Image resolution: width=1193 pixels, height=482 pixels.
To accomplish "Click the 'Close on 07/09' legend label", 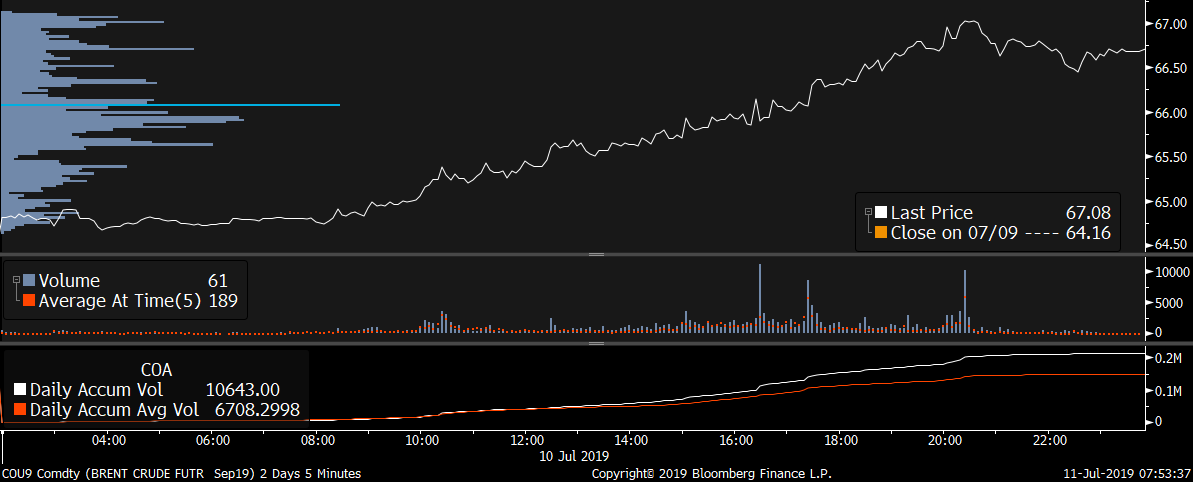I will (x=953, y=233).
